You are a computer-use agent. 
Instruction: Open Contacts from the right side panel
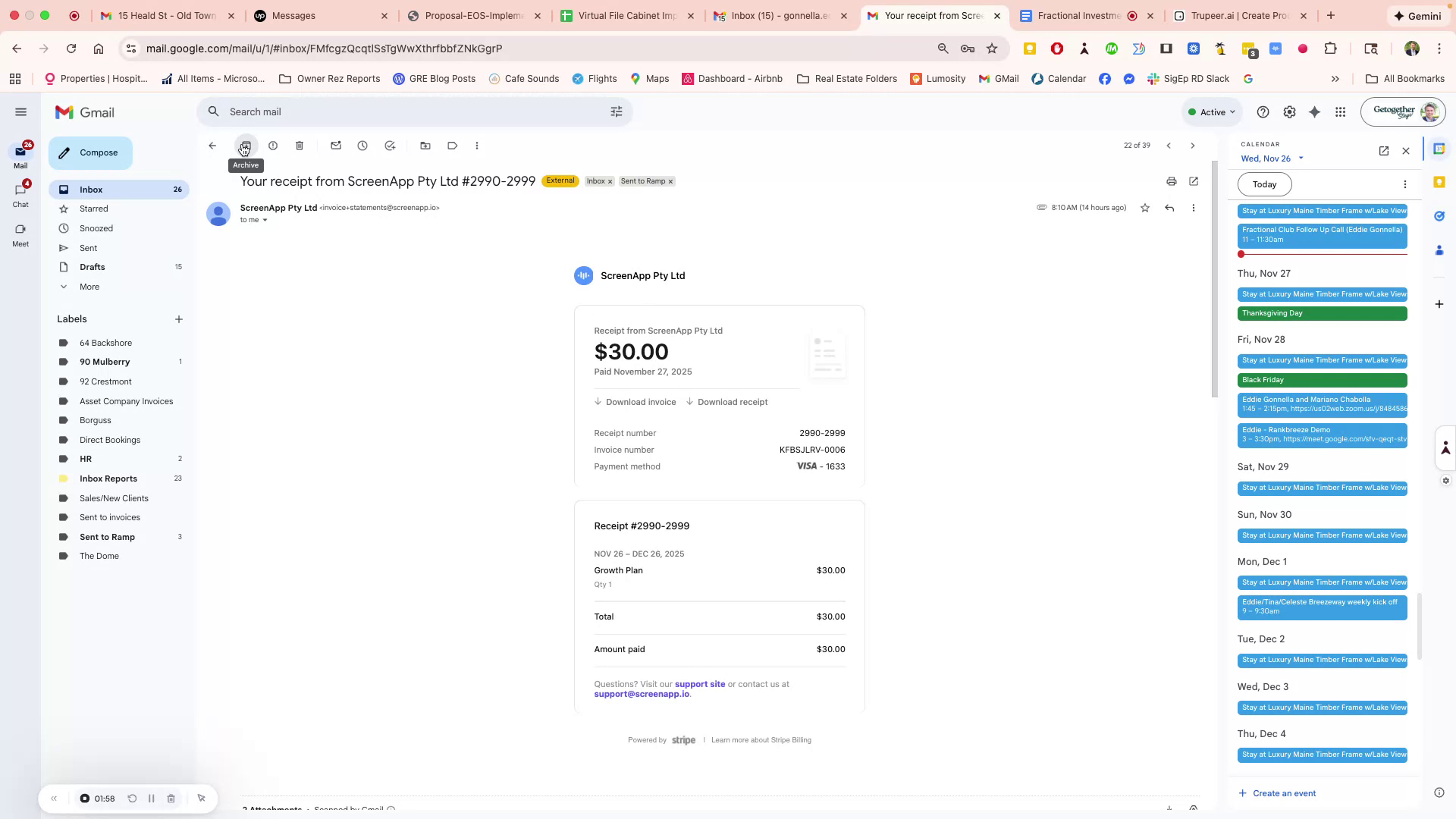coord(1439,250)
